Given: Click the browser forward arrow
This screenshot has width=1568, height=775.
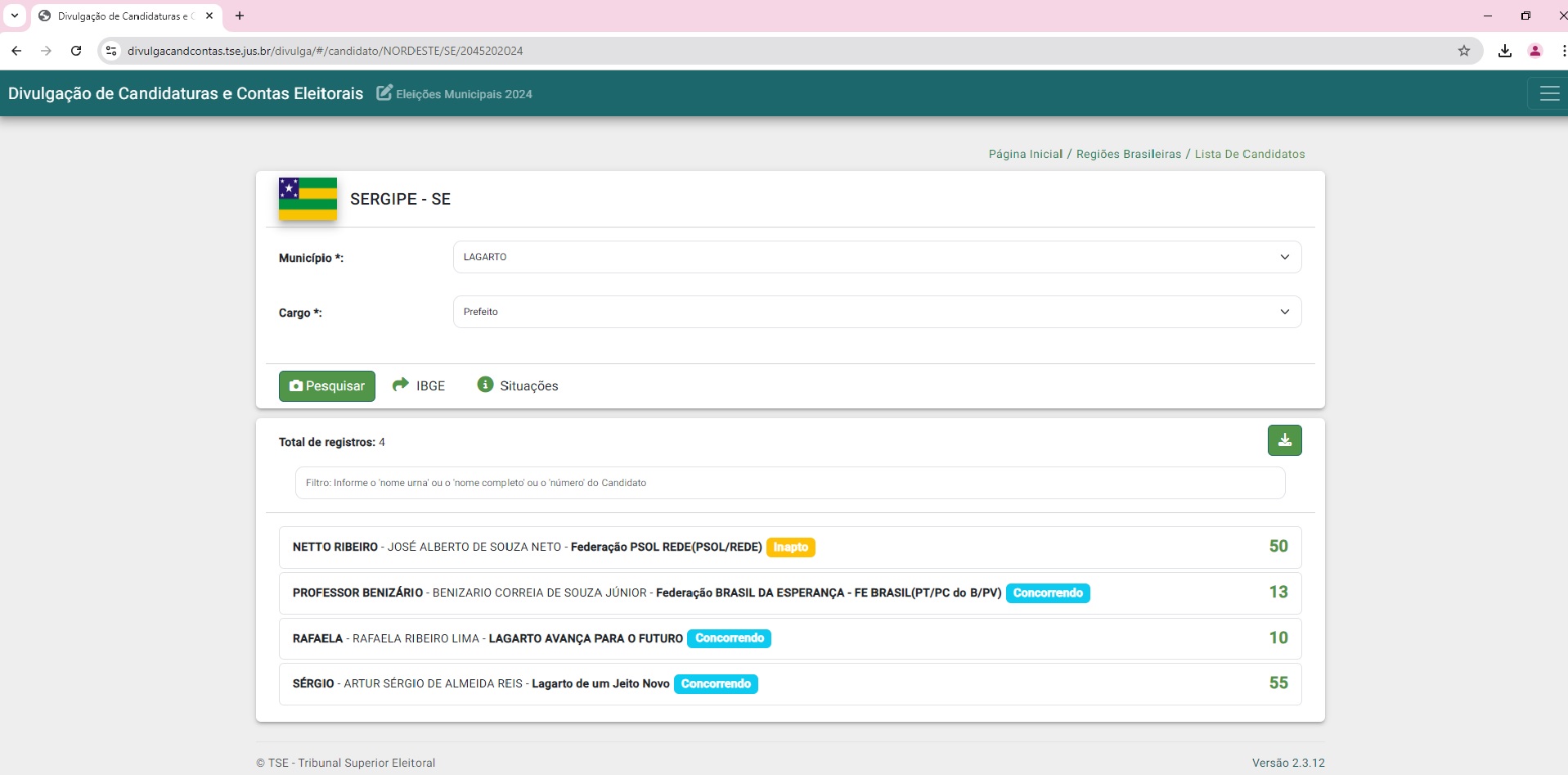Looking at the screenshot, I should [x=46, y=51].
